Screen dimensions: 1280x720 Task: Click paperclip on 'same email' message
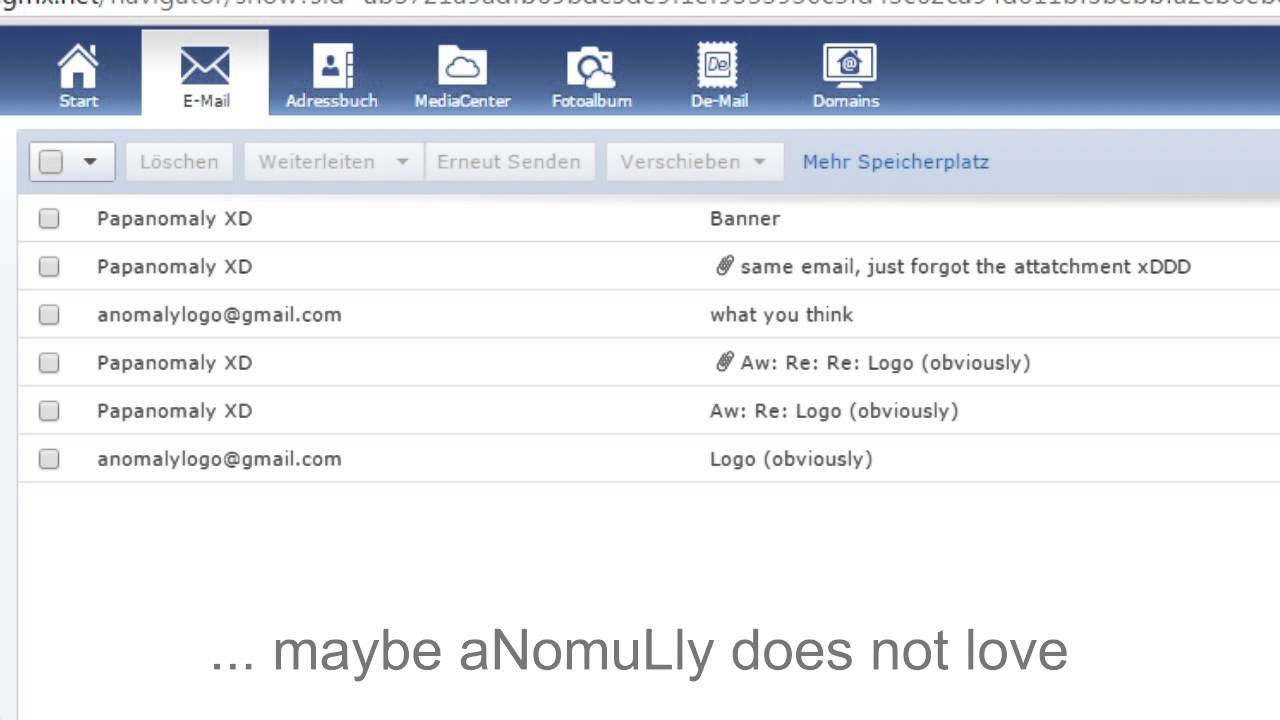(x=725, y=266)
